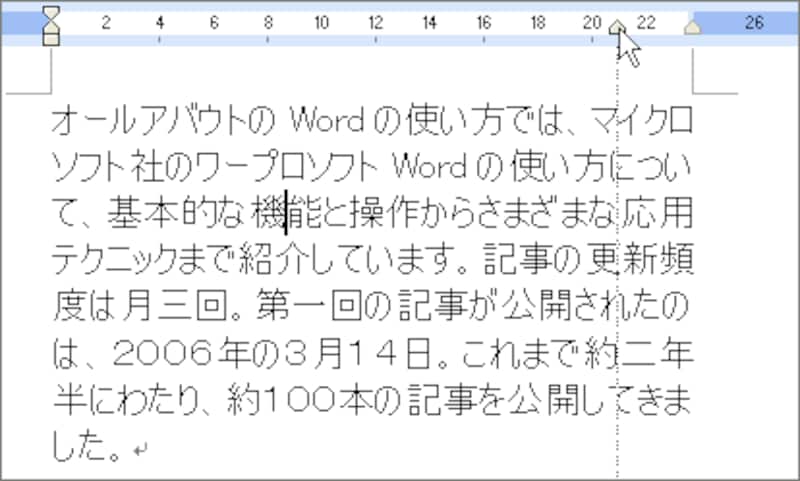Screen dimensions: 800x481
Task: Click 約二年 at end of sixth line
Action: click(639, 353)
